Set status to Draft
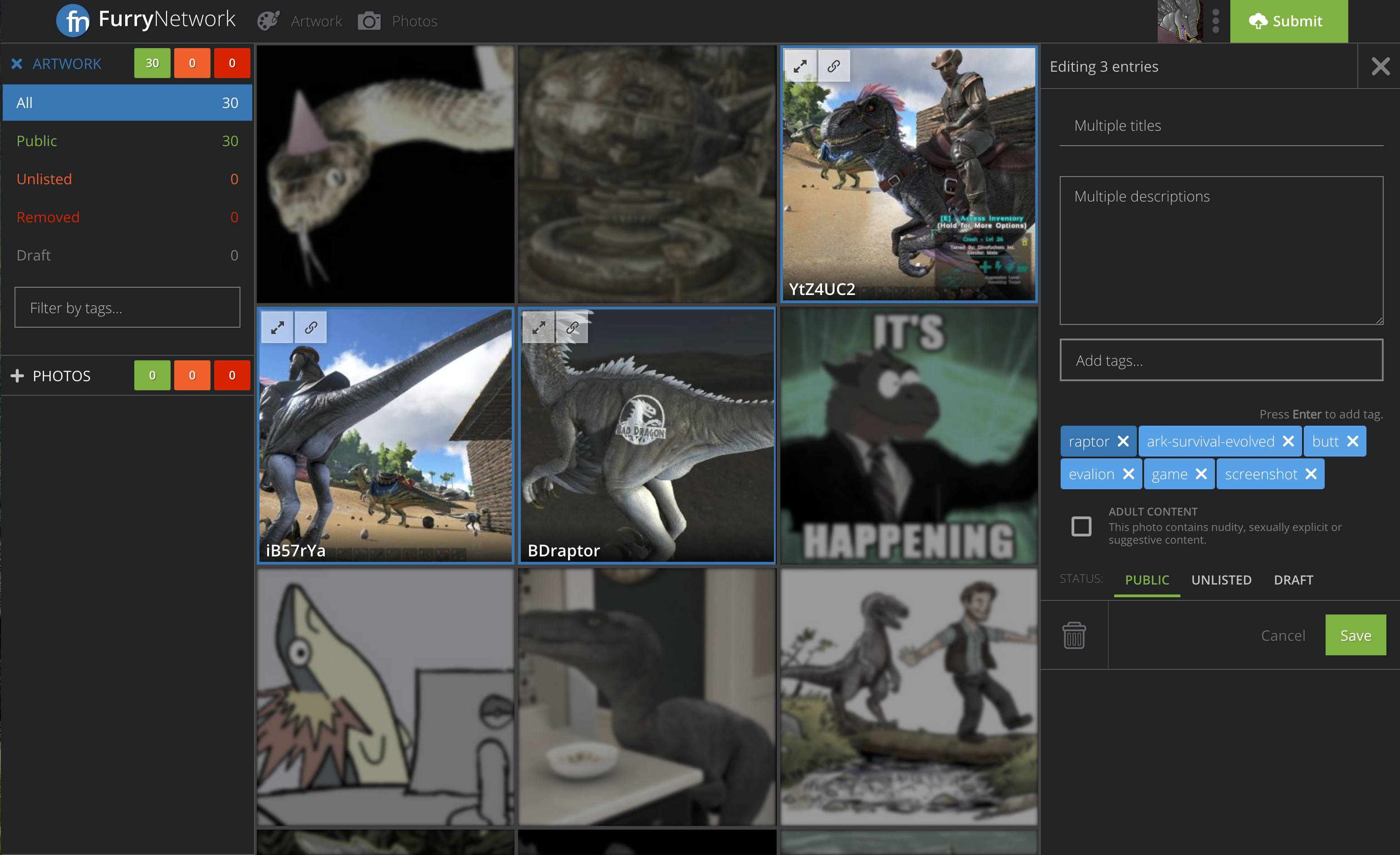 click(x=1293, y=580)
